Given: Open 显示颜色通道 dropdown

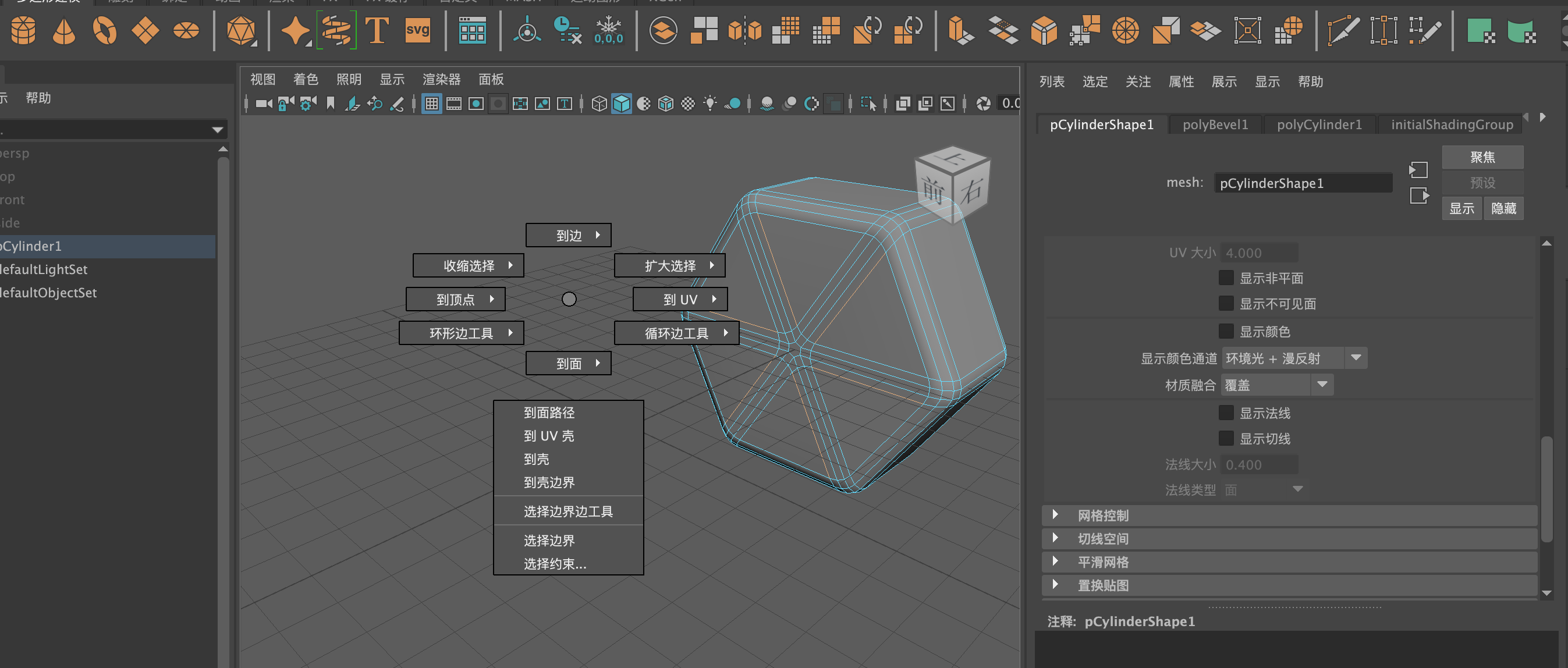Looking at the screenshot, I should coord(1294,358).
